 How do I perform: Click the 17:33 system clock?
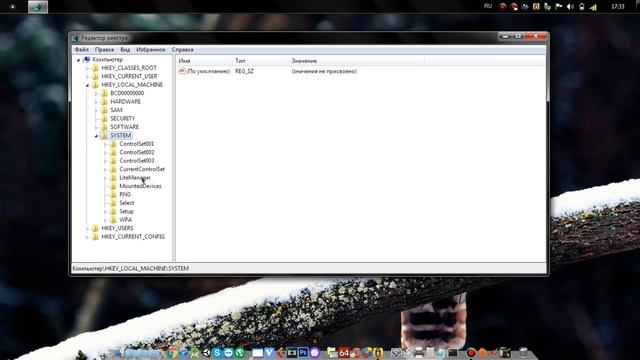click(618, 7)
